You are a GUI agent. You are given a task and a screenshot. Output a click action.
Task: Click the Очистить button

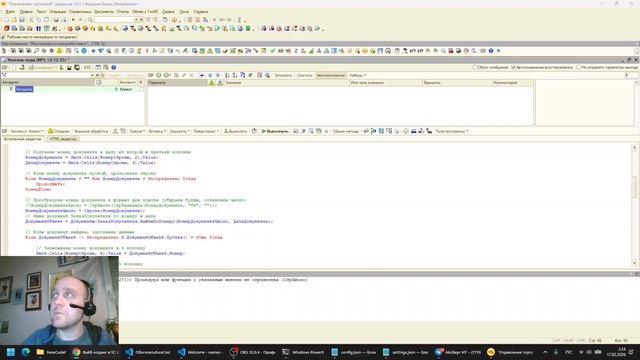coord(304,75)
